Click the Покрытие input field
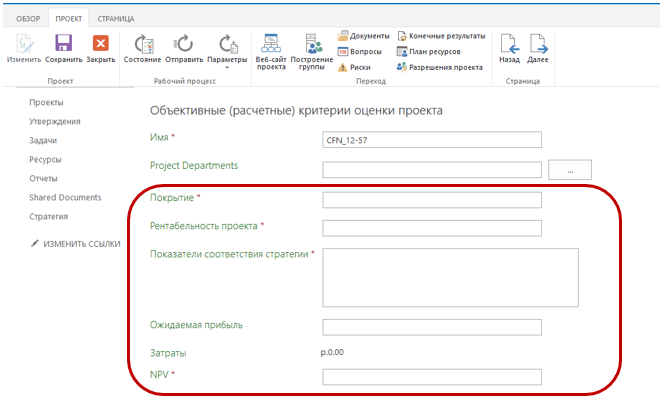 [x=432, y=200]
